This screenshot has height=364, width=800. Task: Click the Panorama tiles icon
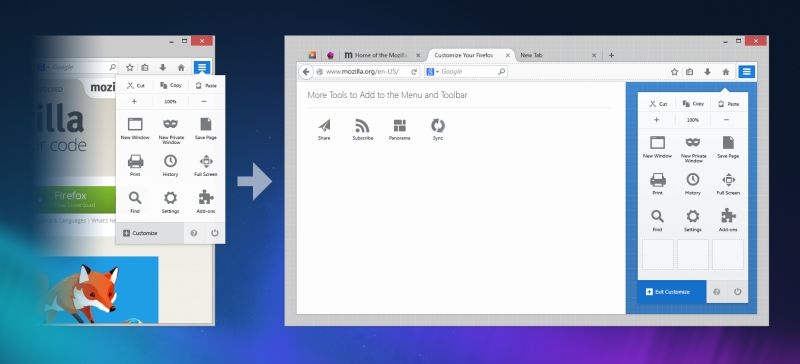(399, 126)
